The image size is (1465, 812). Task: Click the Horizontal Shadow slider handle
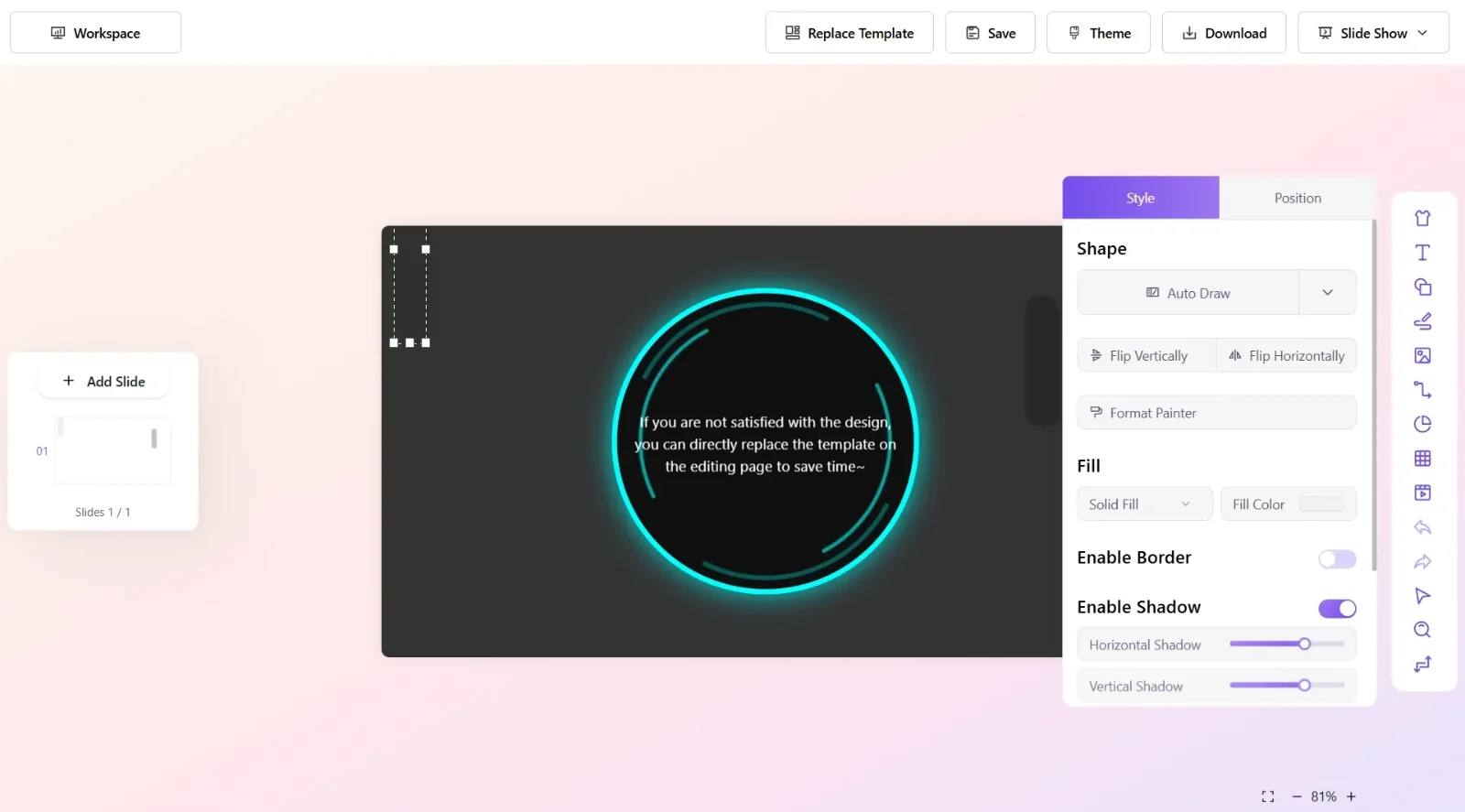click(x=1305, y=644)
